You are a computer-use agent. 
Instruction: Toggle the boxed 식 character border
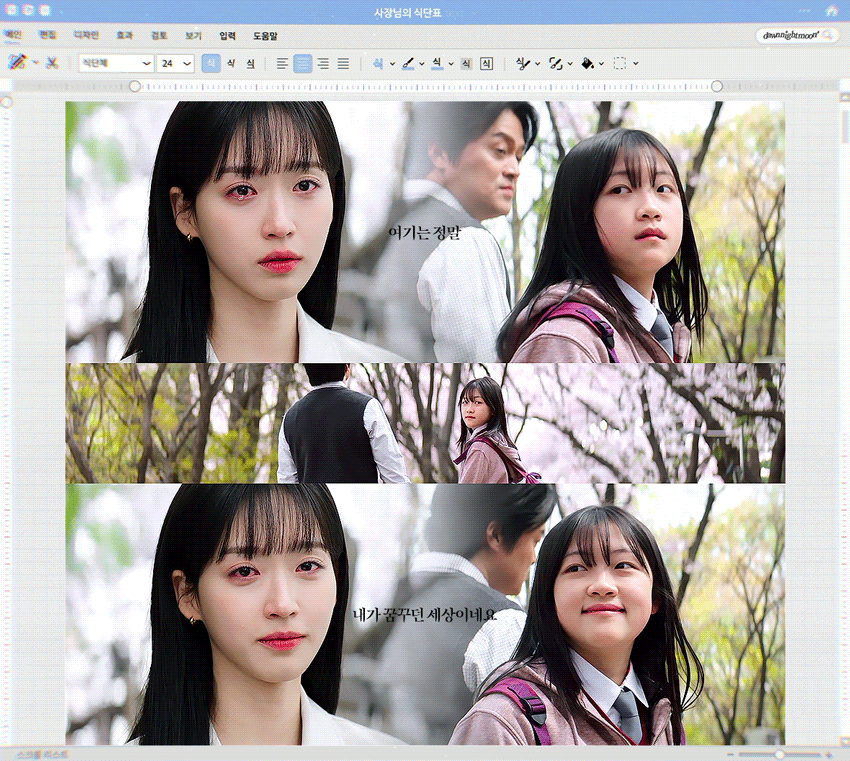(487, 64)
